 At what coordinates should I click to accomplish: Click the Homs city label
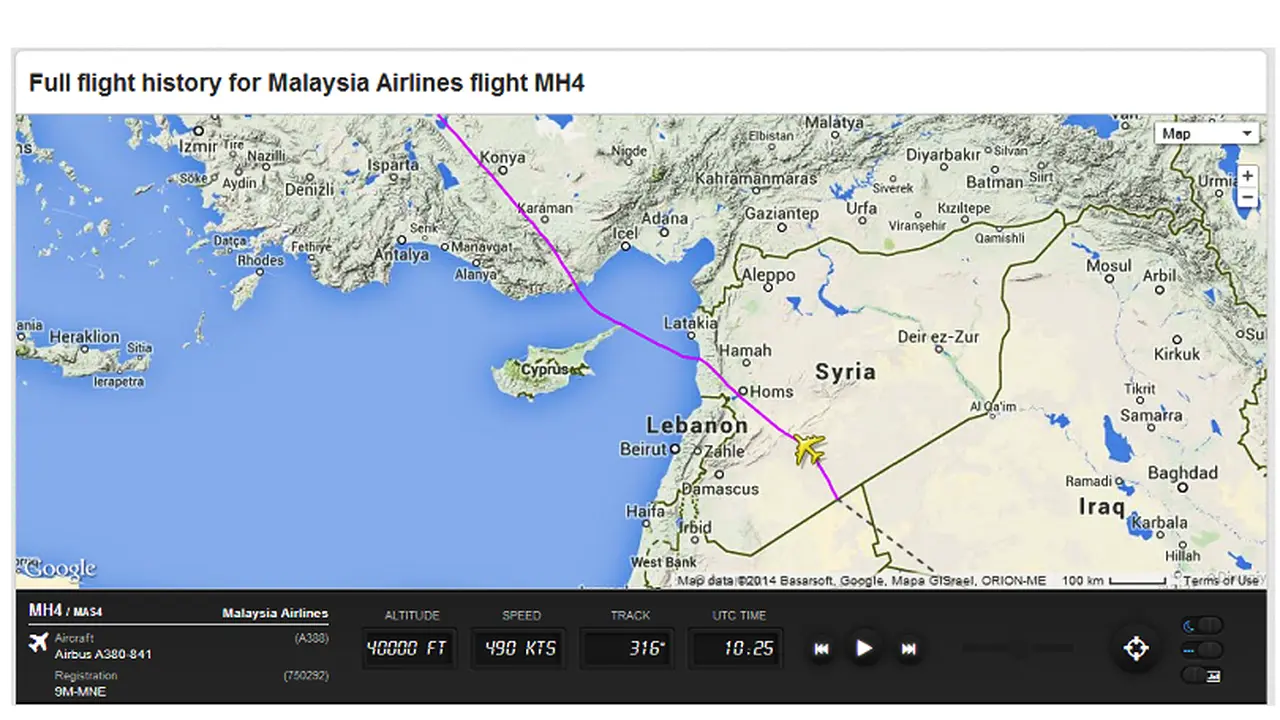771,391
